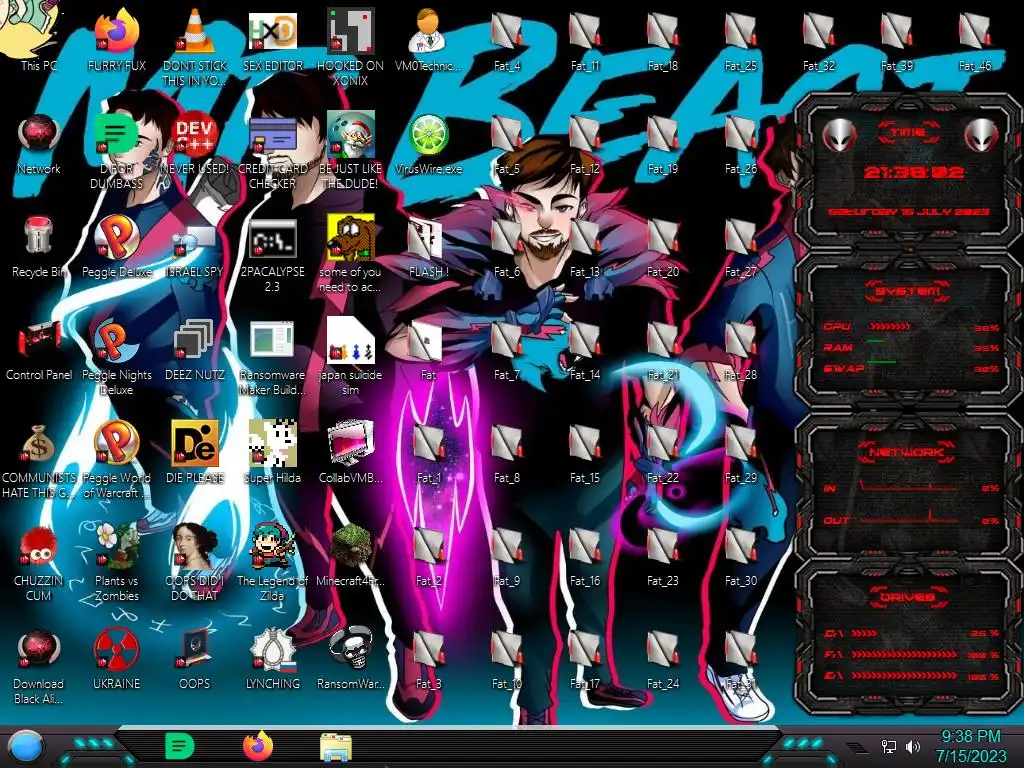Click the DRIVES widget header

(907, 597)
